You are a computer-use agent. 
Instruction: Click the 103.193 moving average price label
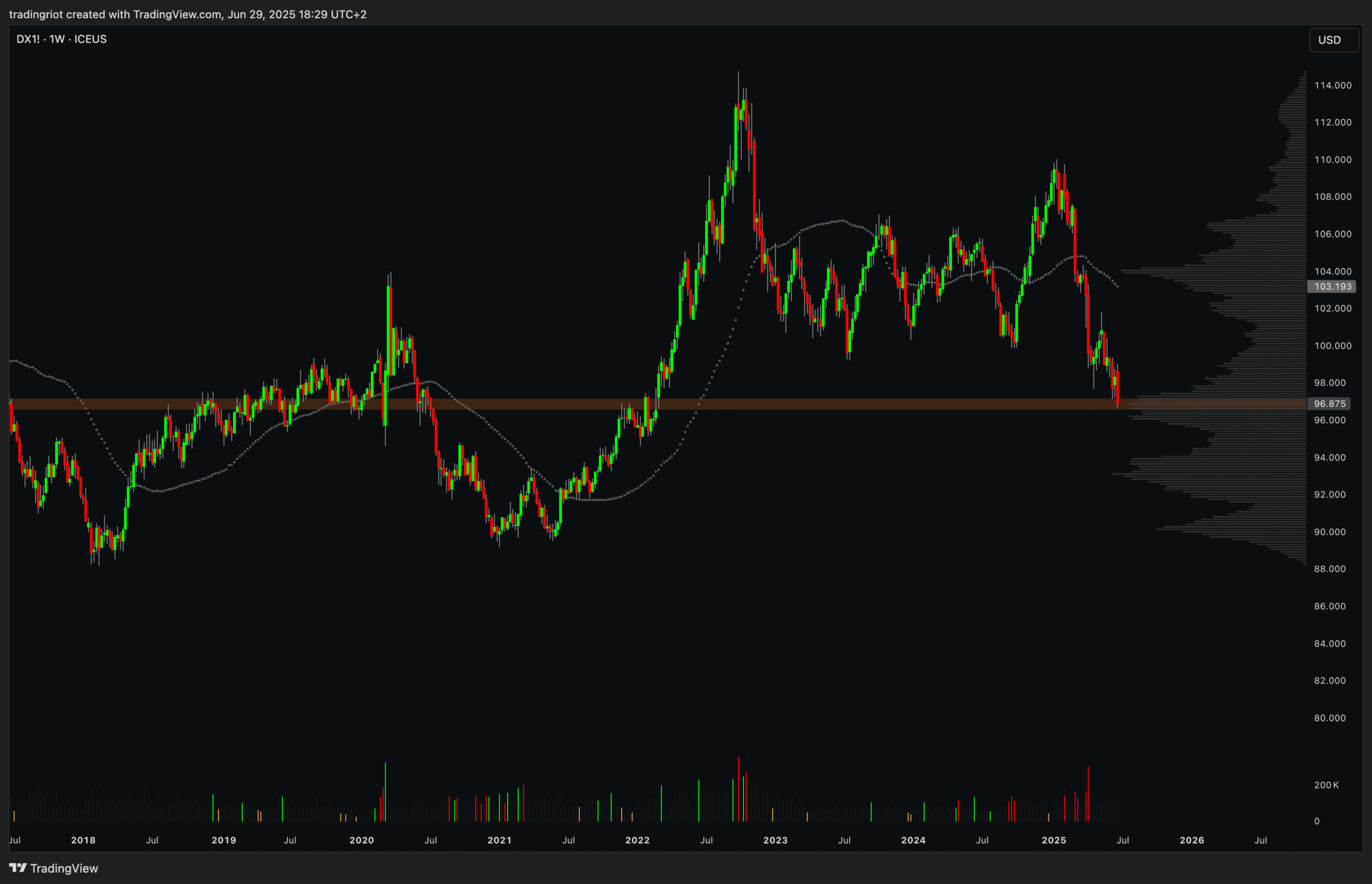pos(1332,286)
